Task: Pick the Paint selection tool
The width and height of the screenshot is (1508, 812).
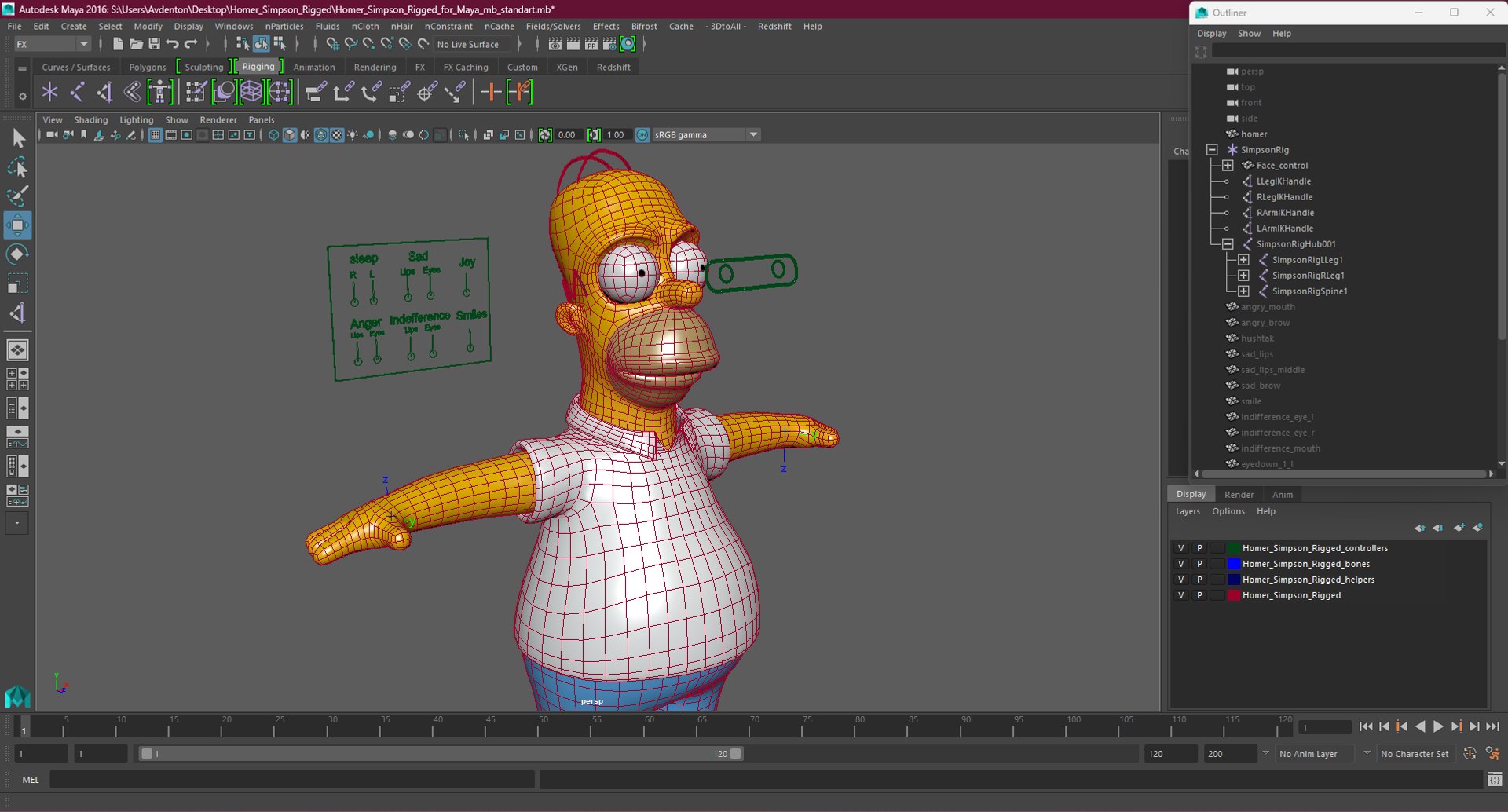Action: [17, 196]
